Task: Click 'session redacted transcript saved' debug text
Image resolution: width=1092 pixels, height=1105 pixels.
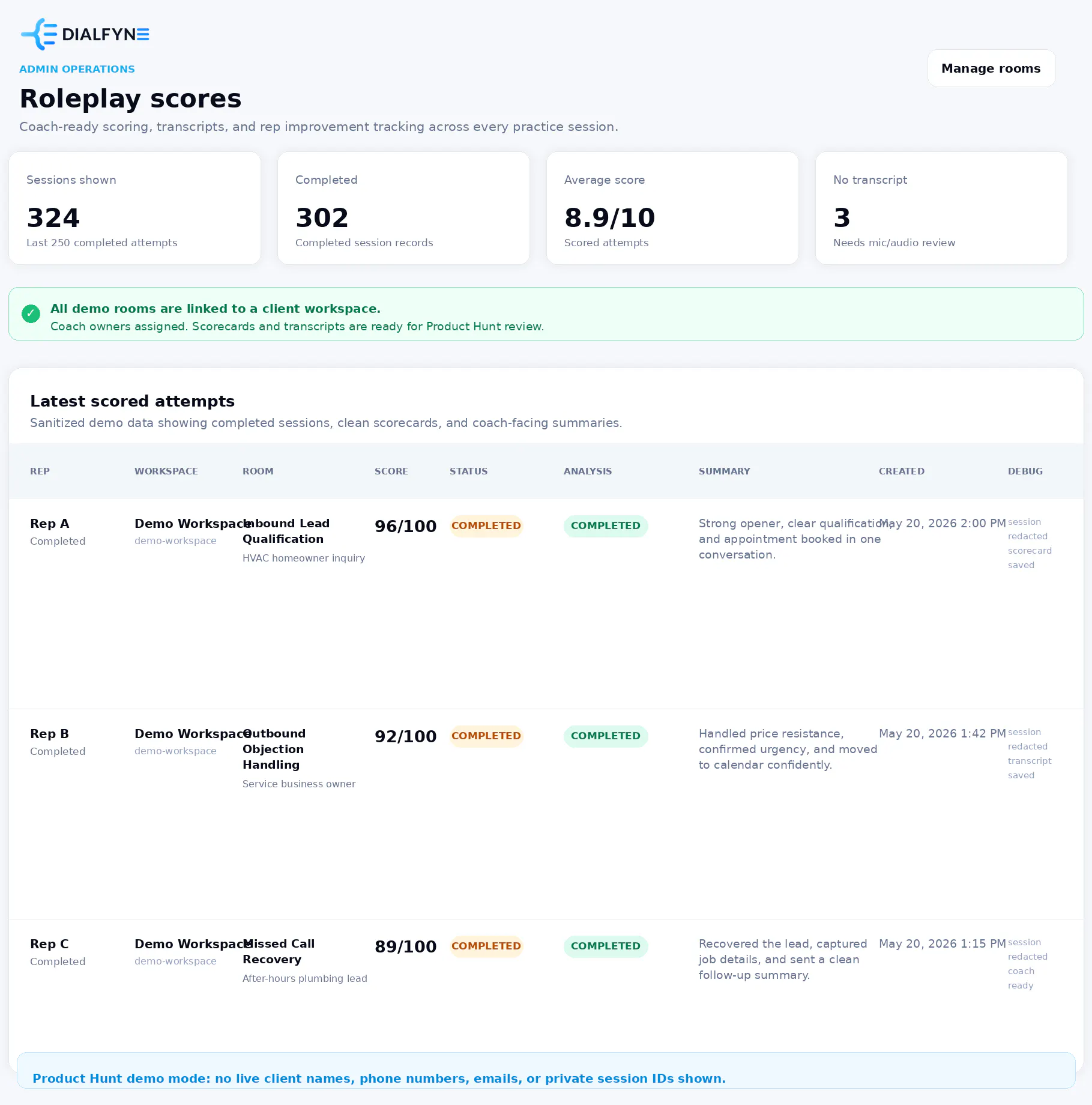Action: click(x=1030, y=754)
